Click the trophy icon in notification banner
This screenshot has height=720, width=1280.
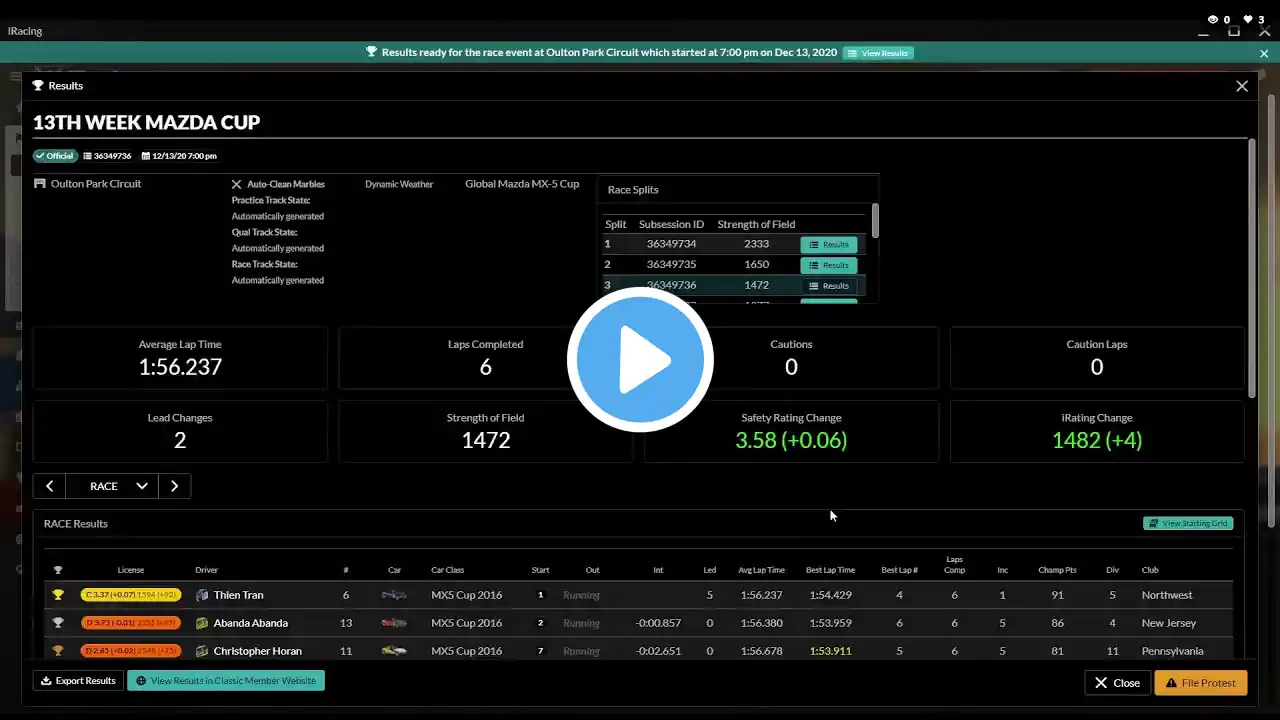(372, 52)
